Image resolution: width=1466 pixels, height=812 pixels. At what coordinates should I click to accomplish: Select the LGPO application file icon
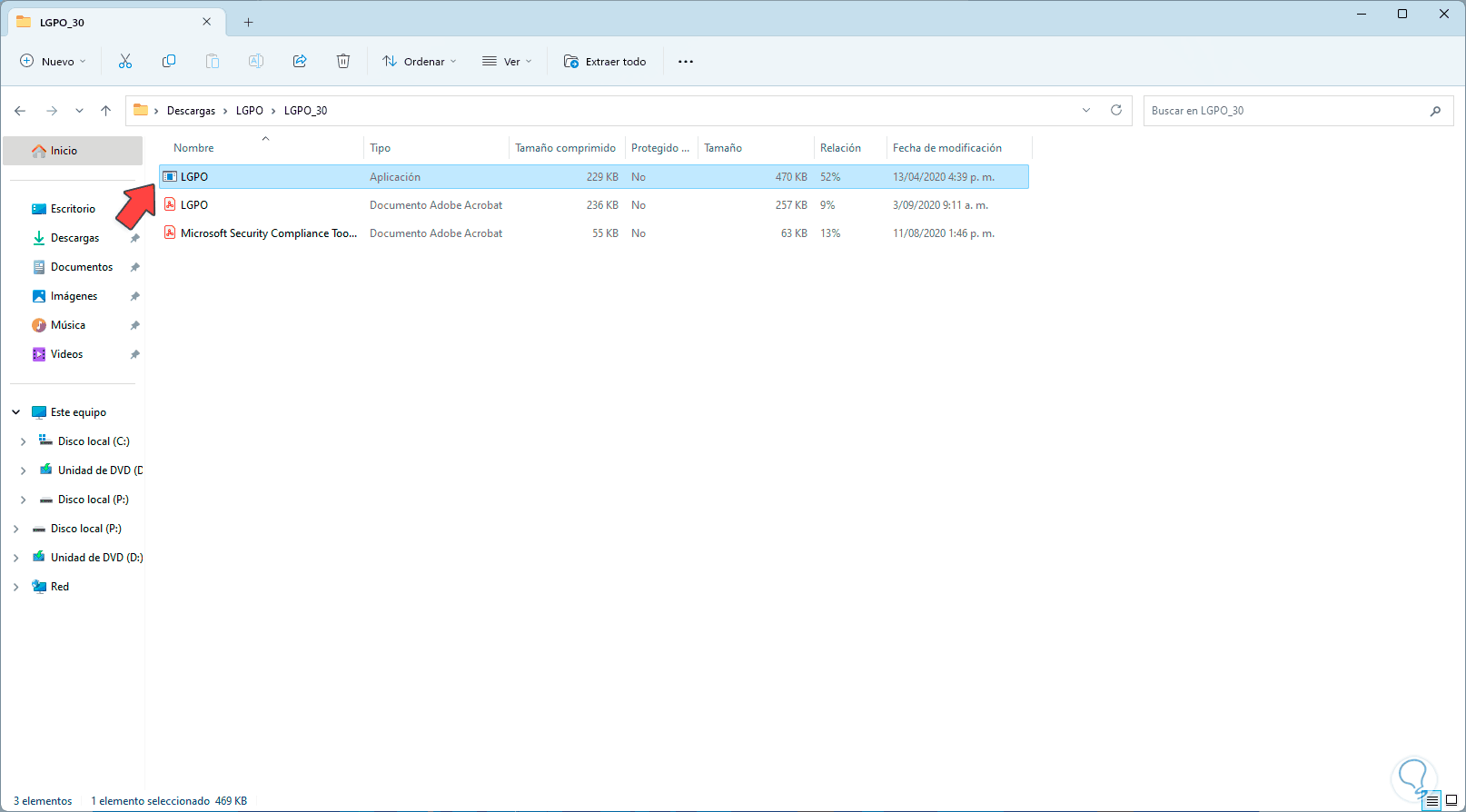170,176
